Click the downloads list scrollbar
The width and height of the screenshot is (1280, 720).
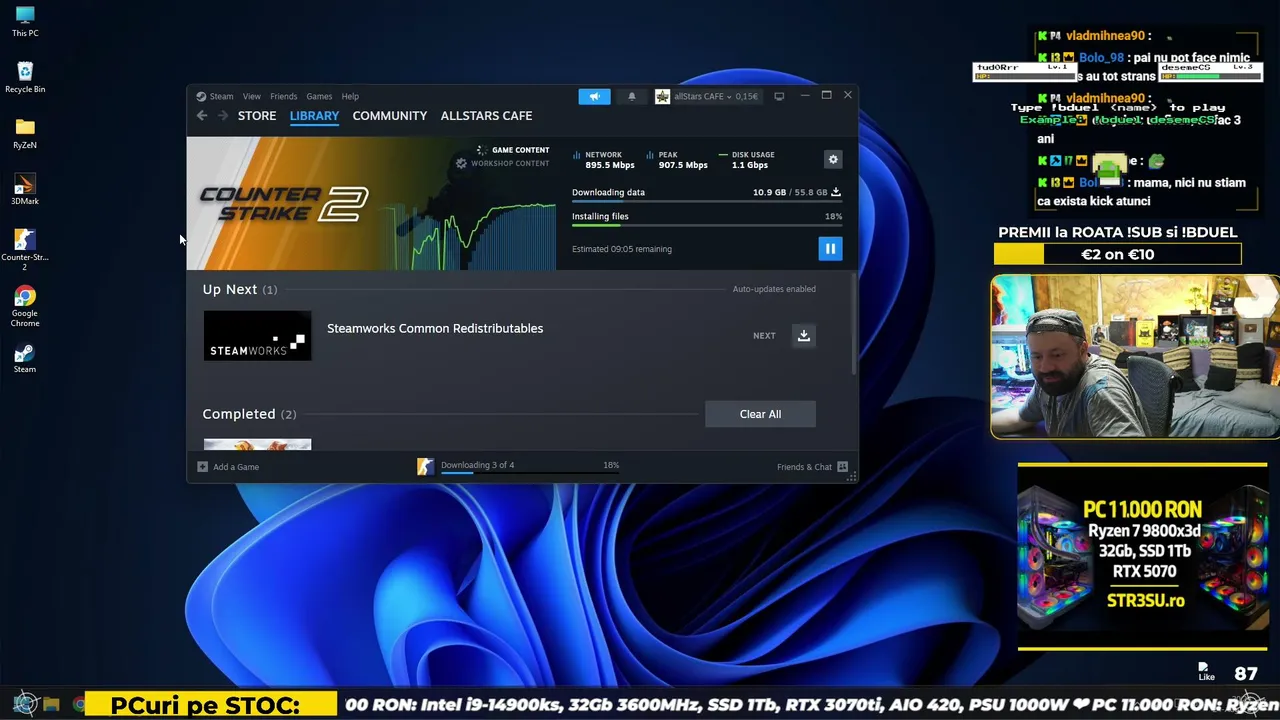[853, 325]
